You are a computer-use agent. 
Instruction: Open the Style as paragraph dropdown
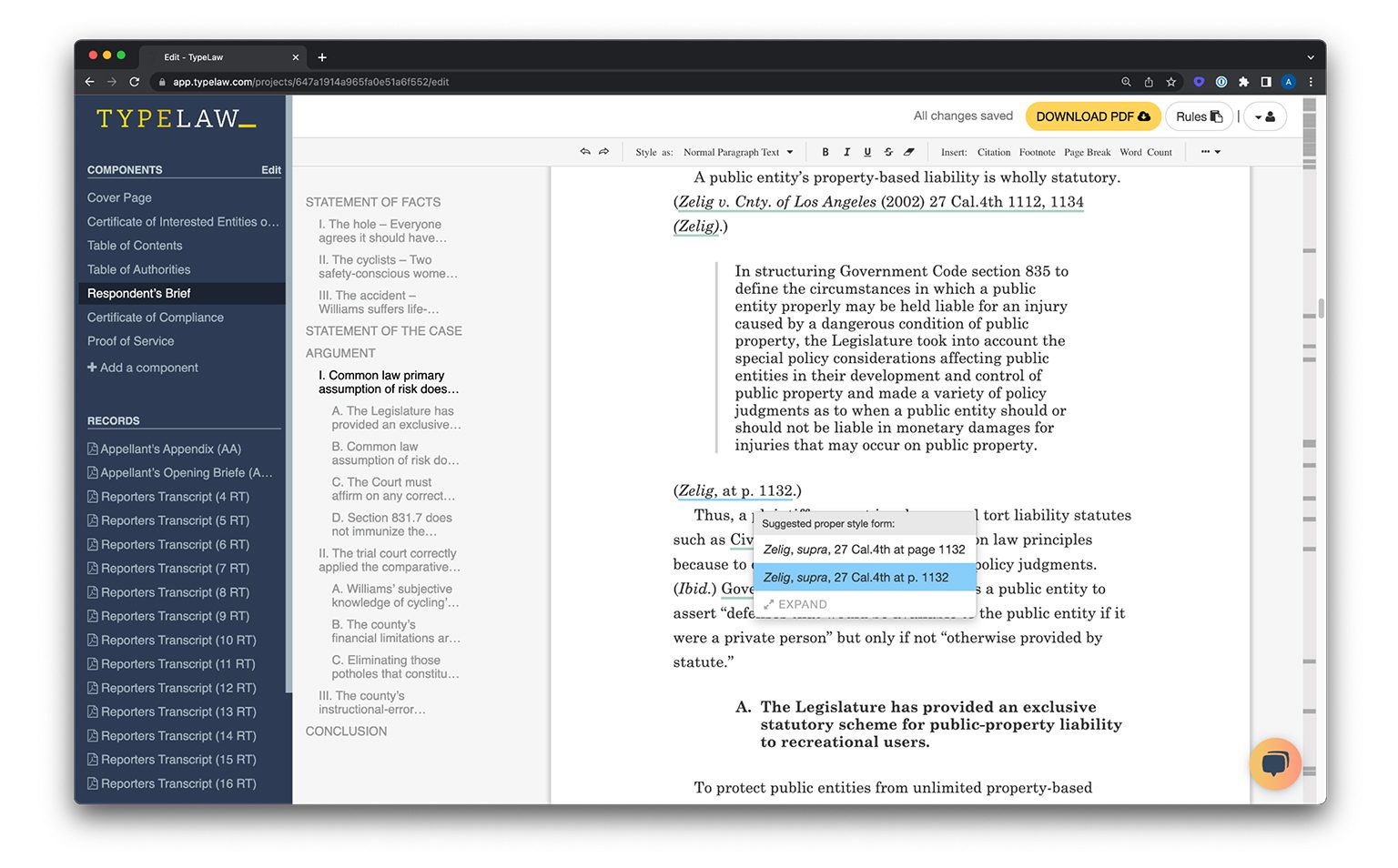click(738, 152)
